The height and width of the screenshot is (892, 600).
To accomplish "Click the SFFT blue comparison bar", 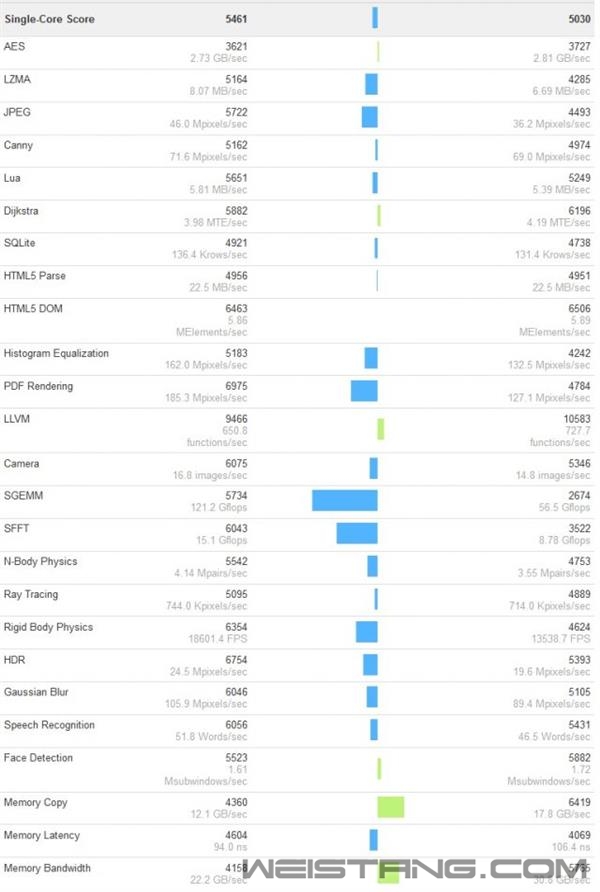I will (356, 533).
